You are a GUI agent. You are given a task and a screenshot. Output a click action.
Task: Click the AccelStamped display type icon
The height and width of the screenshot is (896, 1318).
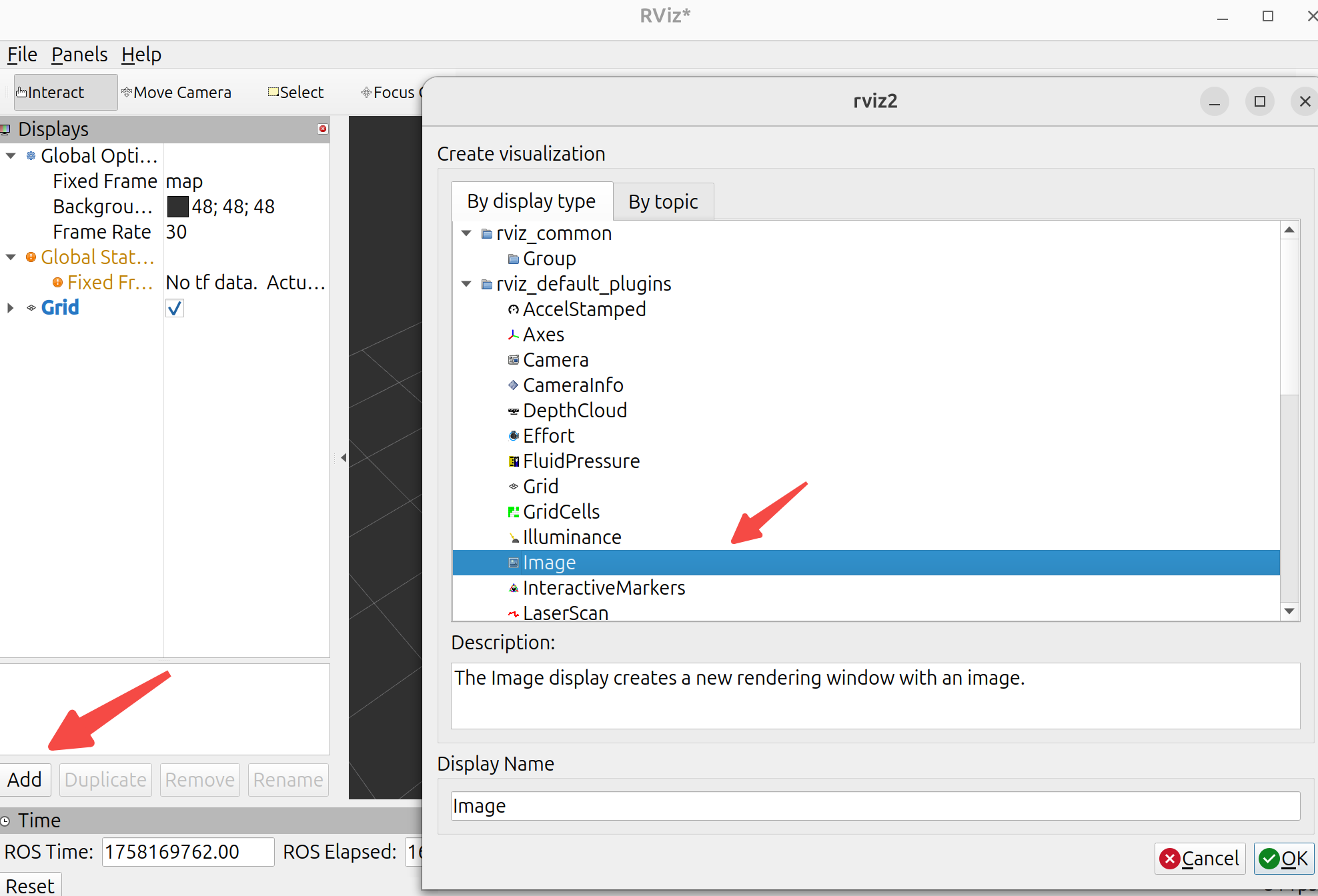pyautogui.click(x=513, y=309)
